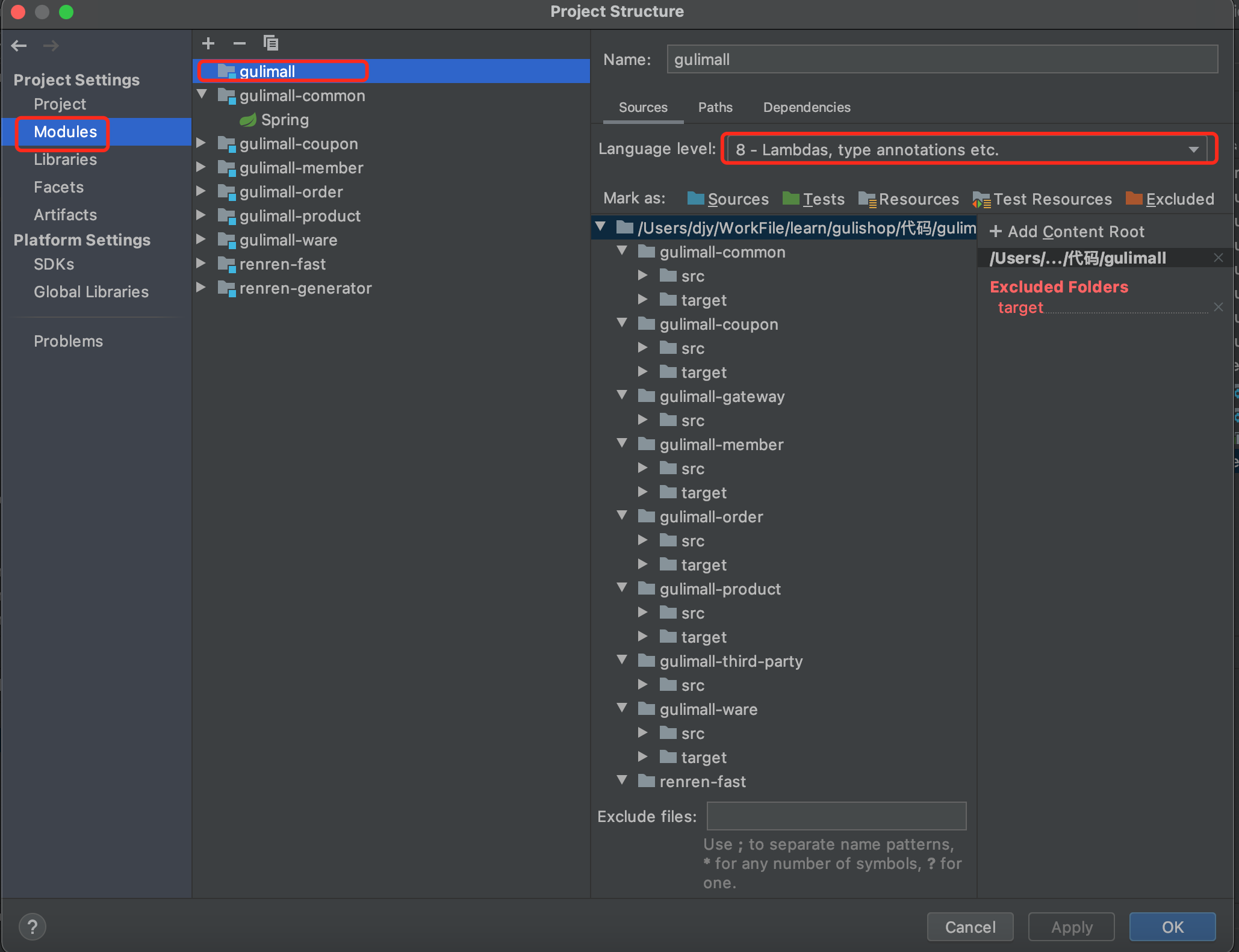This screenshot has height=952, width=1239.
Task: Mark as Test Resources icon
Action: coord(981,199)
